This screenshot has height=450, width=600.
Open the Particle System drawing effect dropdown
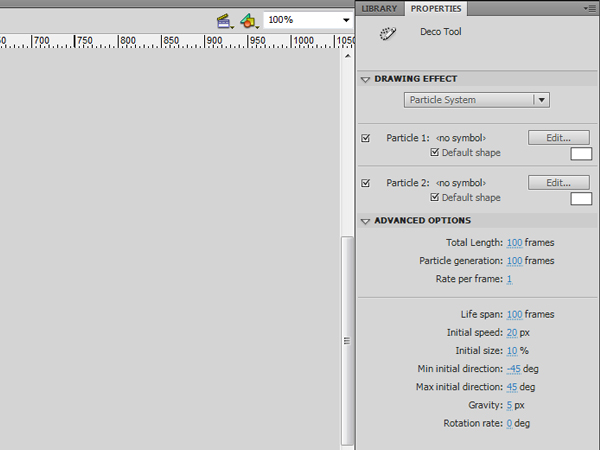pos(477,100)
